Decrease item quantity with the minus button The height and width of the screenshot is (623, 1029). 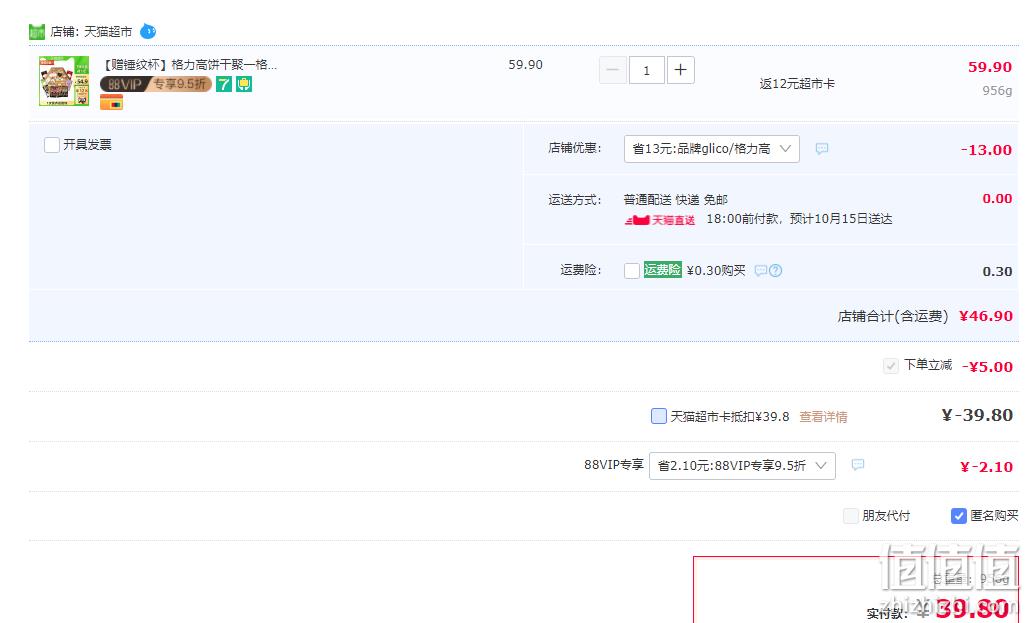pyautogui.click(x=612, y=70)
